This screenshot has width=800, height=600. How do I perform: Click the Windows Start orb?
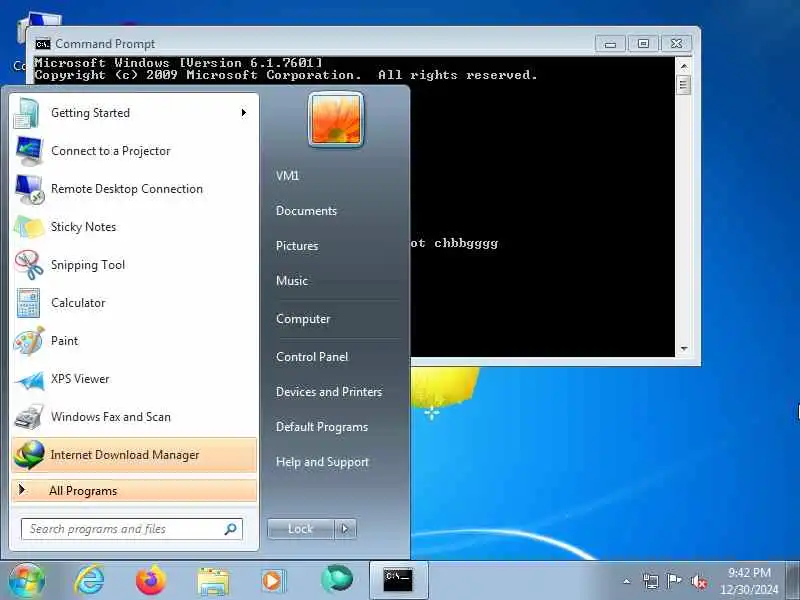coord(27,581)
